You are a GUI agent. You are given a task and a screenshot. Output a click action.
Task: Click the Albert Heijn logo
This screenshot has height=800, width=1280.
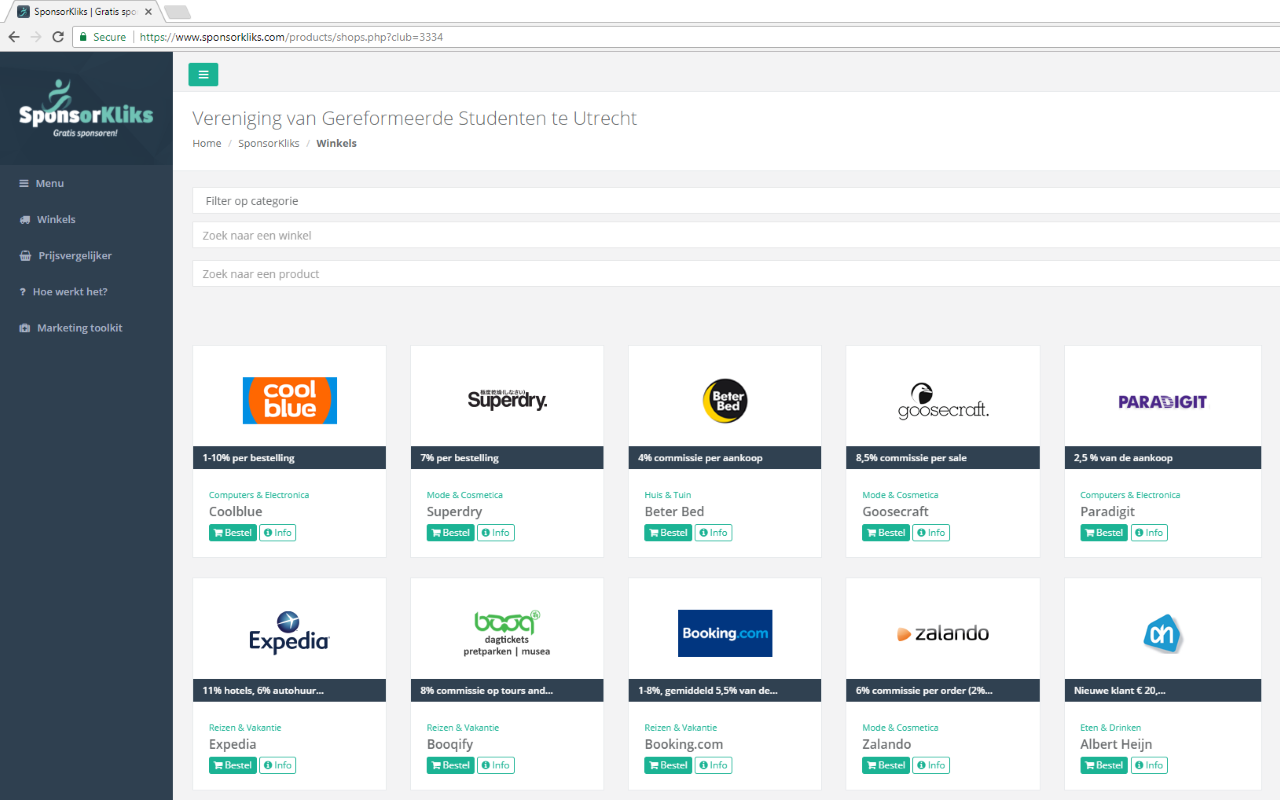1163,633
